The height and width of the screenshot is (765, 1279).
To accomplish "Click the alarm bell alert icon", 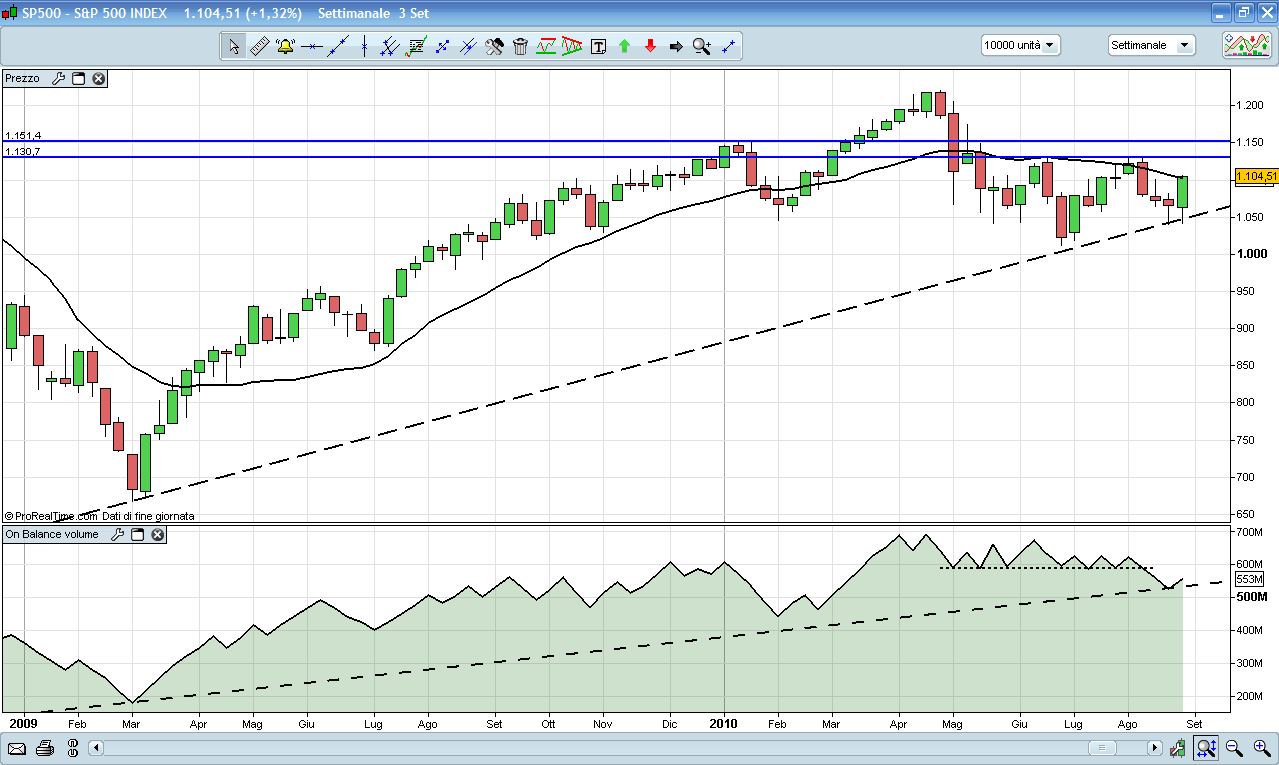I will pos(286,46).
